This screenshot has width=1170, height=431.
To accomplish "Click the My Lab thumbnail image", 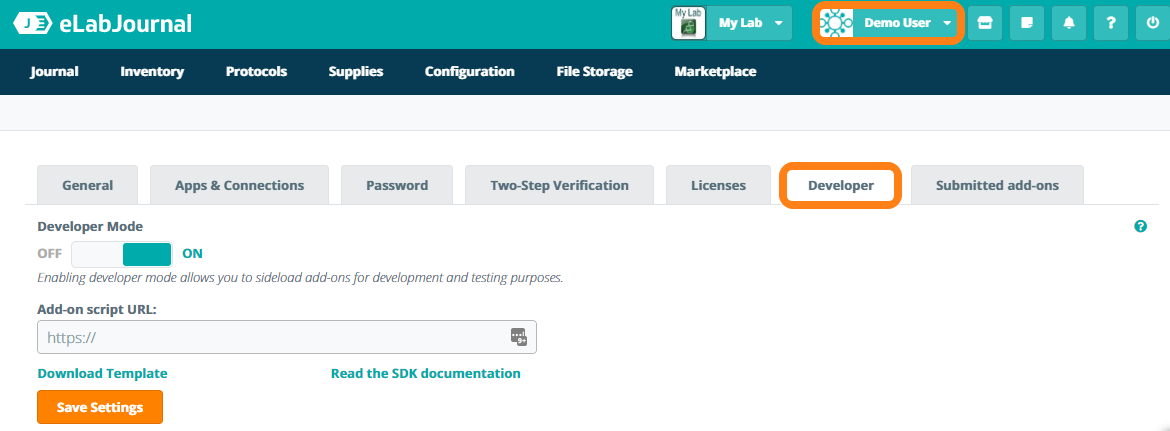I will (688, 23).
